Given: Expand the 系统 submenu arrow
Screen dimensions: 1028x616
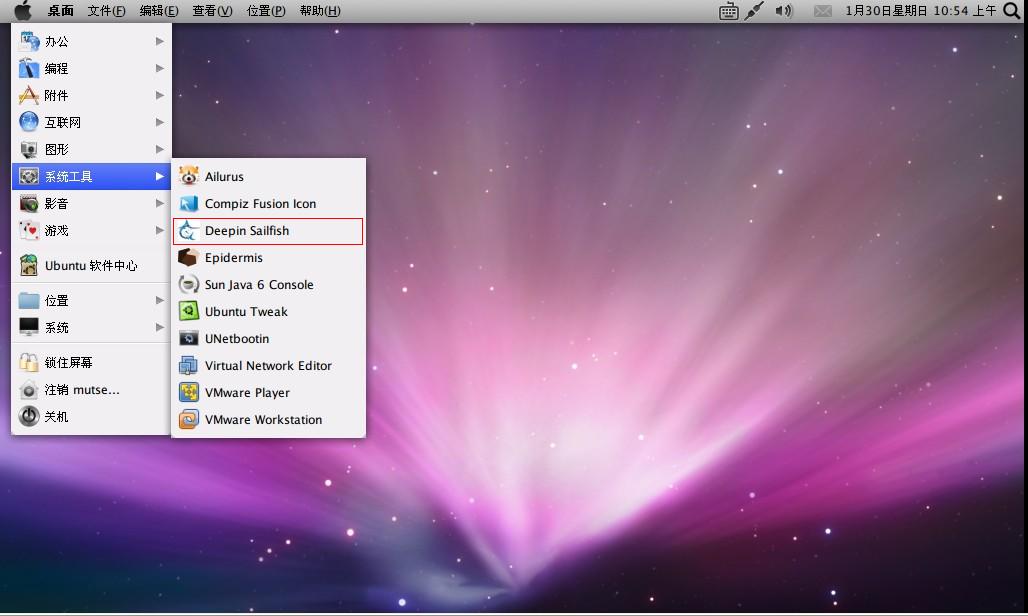Looking at the screenshot, I should tap(159, 327).
